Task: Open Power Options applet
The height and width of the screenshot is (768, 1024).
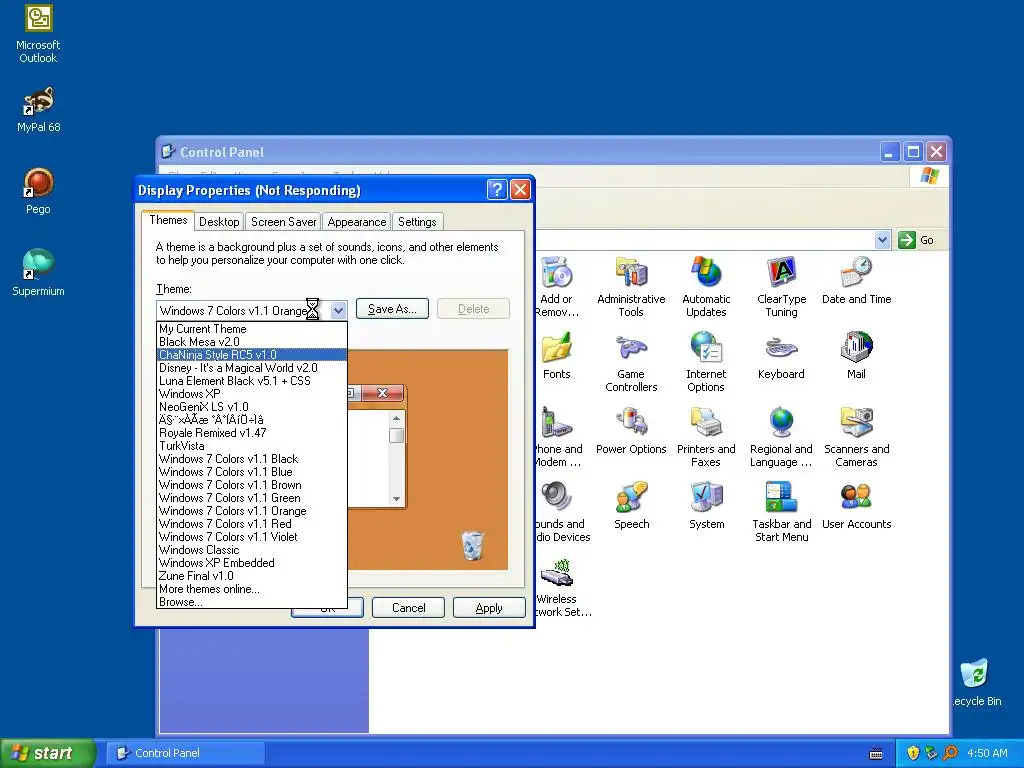Action: pyautogui.click(x=631, y=431)
